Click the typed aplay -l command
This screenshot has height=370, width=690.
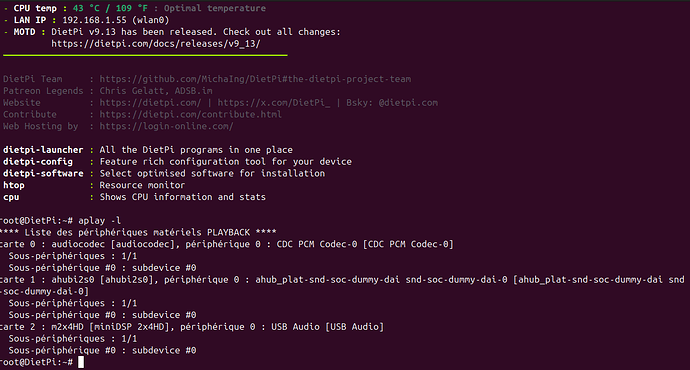[99, 221]
